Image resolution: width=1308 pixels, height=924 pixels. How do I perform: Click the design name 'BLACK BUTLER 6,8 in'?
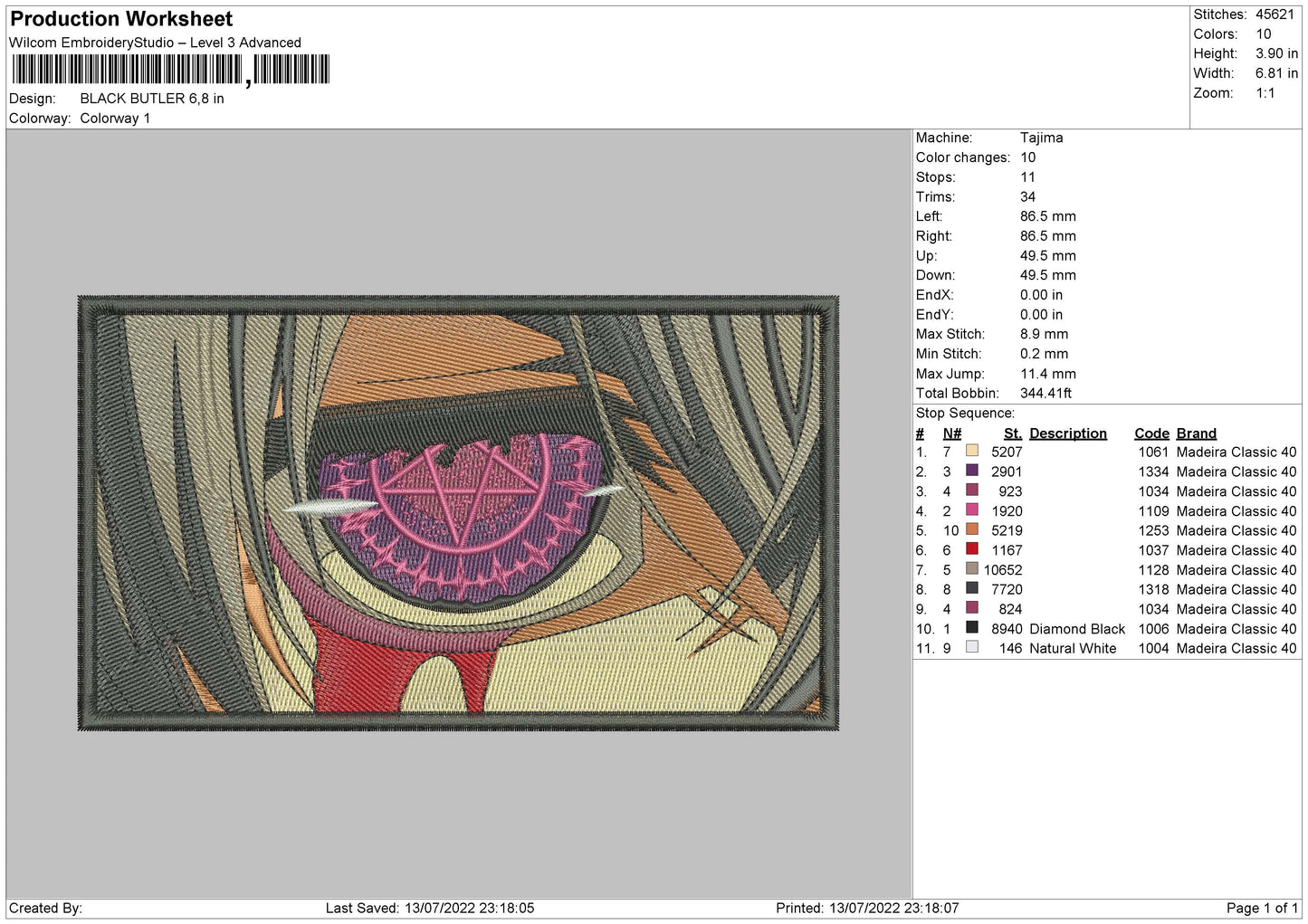(x=152, y=99)
